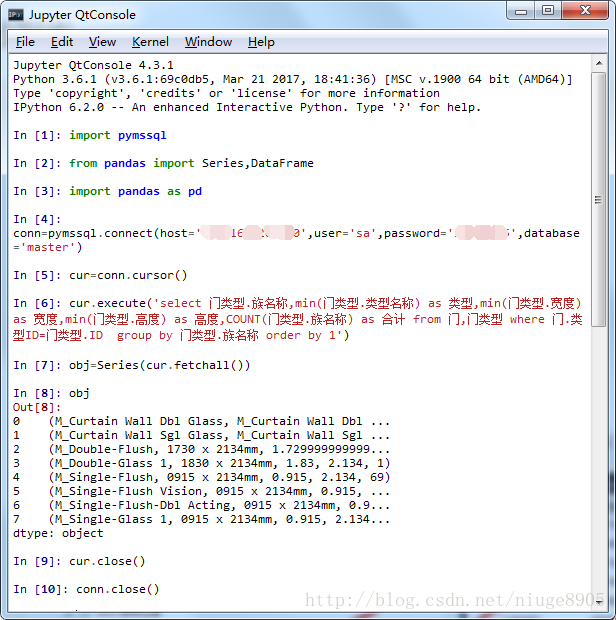Click the 'import pymssql' input line
Viewport: 616px width, 620px height.
[x=118, y=135]
